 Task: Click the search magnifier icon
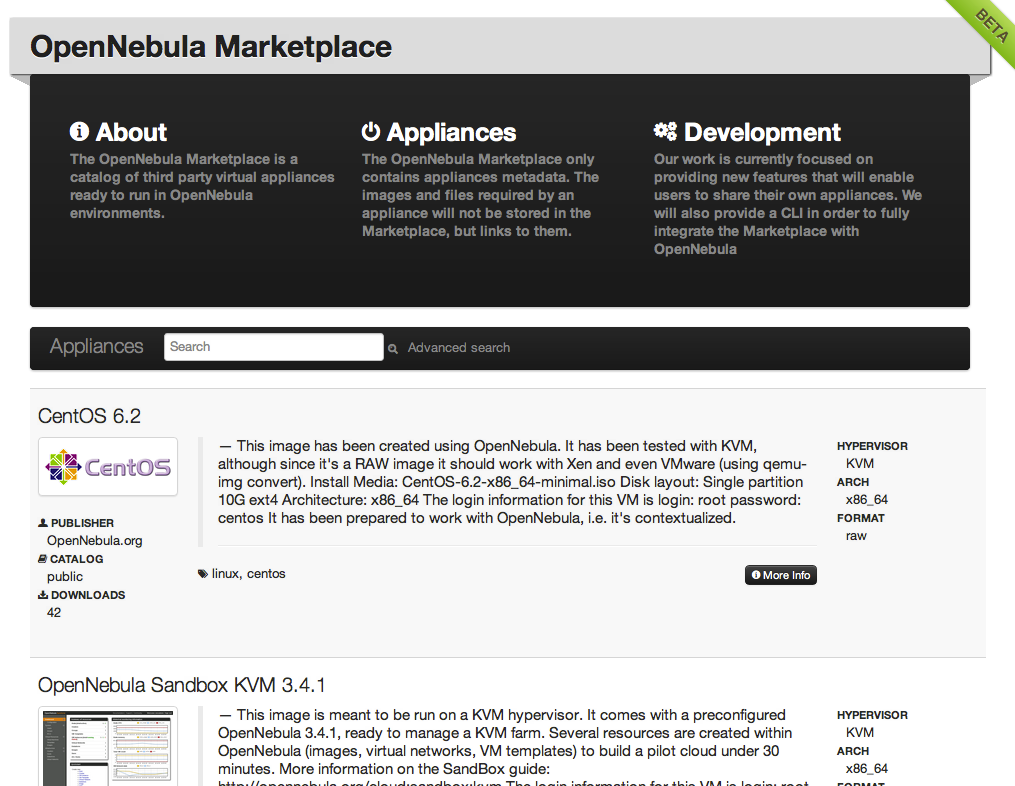click(x=392, y=349)
